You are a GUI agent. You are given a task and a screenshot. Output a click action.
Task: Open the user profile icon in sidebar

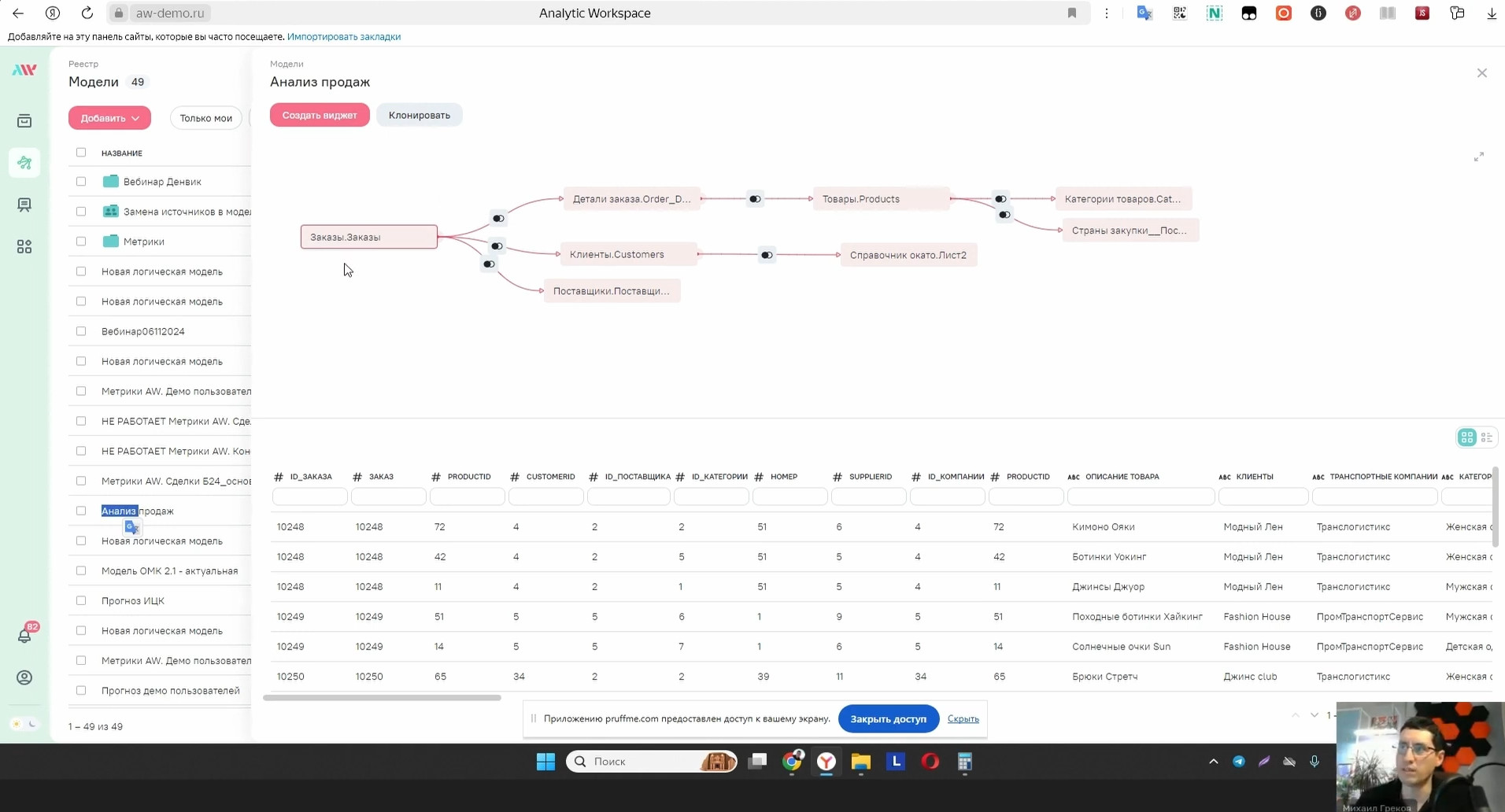click(24, 677)
